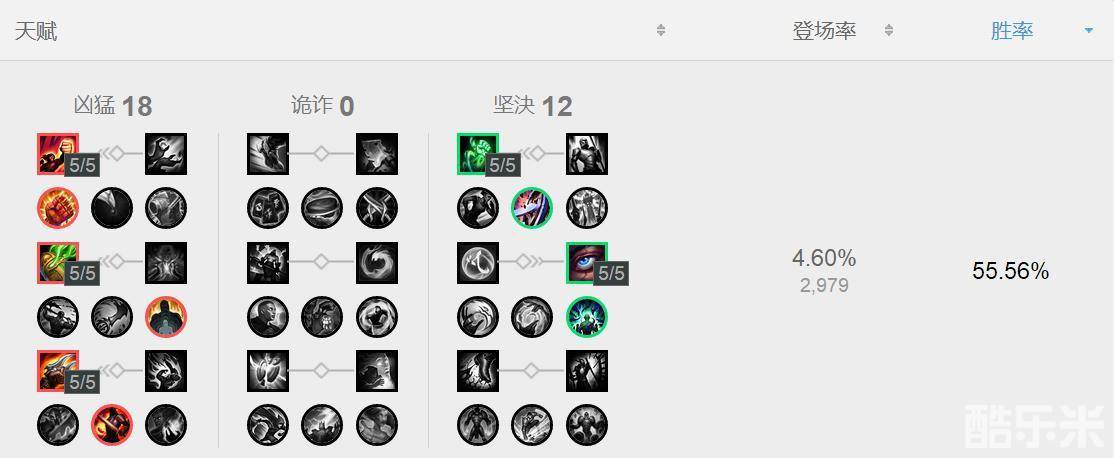The width and height of the screenshot is (1114, 458).
Task: Sort by the 天赋 column arrows
Action: click(661, 31)
